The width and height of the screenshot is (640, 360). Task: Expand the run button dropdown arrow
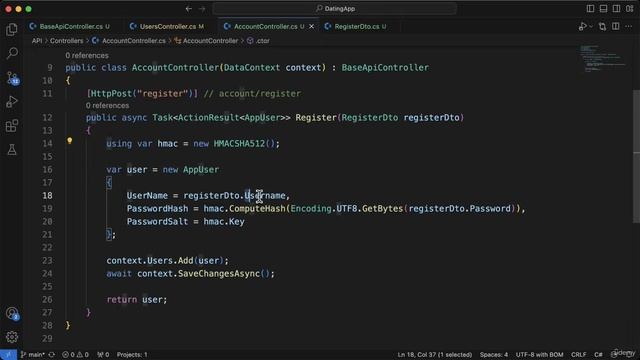pyautogui.click(x=591, y=27)
